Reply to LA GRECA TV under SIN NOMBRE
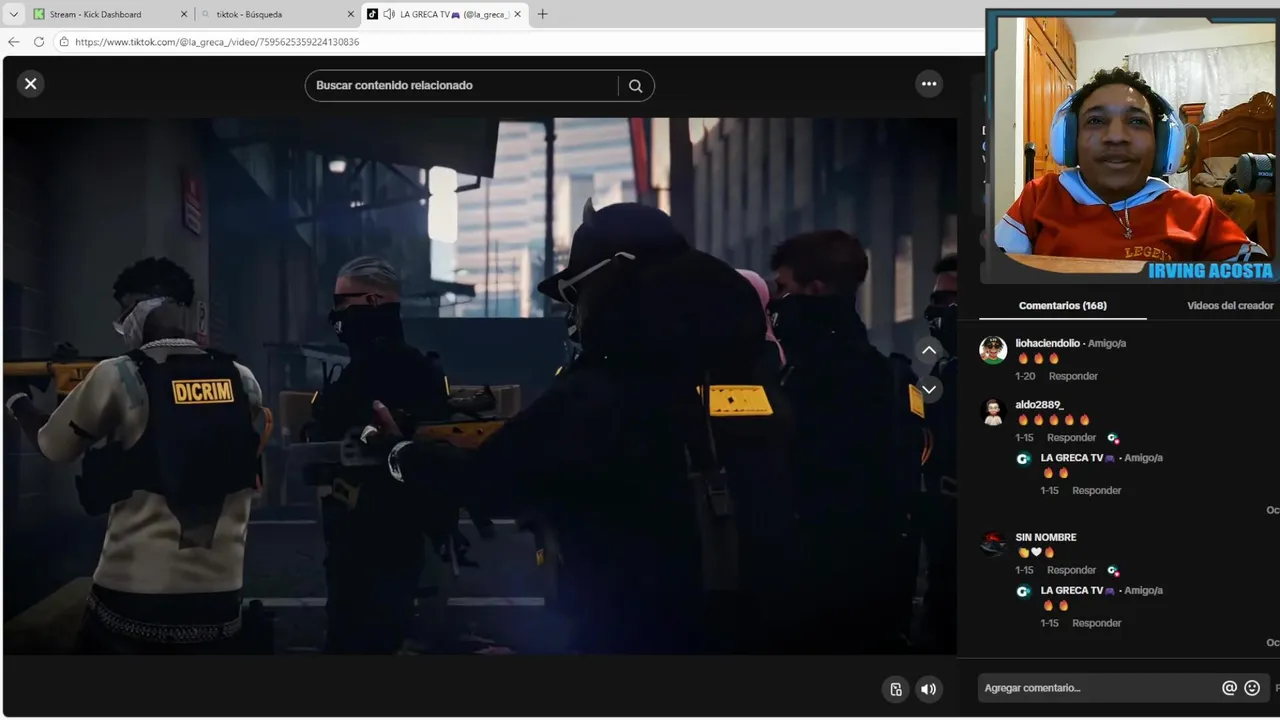Screen dimensions: 1280x720 click(1096, 623)
